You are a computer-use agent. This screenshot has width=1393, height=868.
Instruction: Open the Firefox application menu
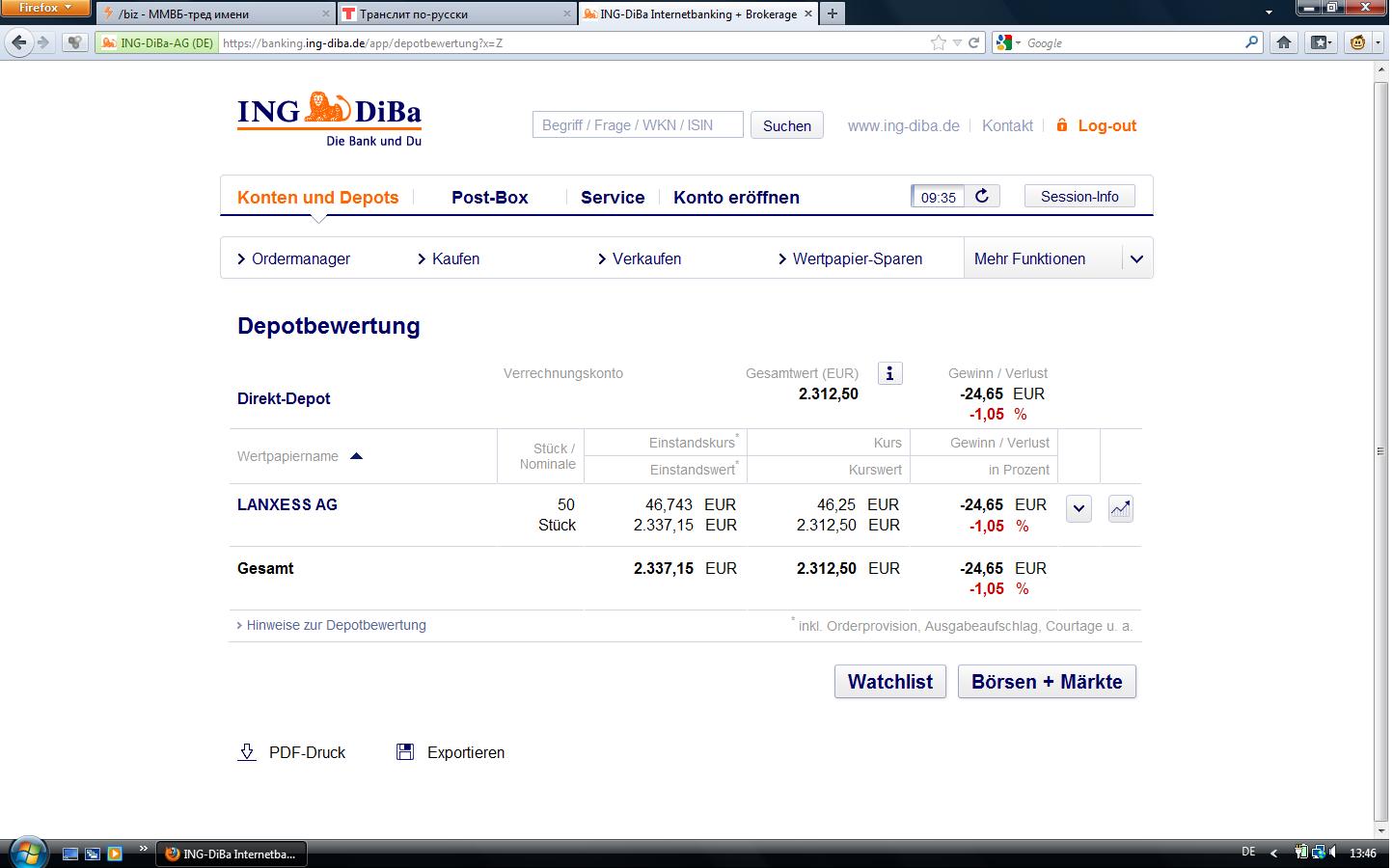pyautogui.click(x=45, y=8)
